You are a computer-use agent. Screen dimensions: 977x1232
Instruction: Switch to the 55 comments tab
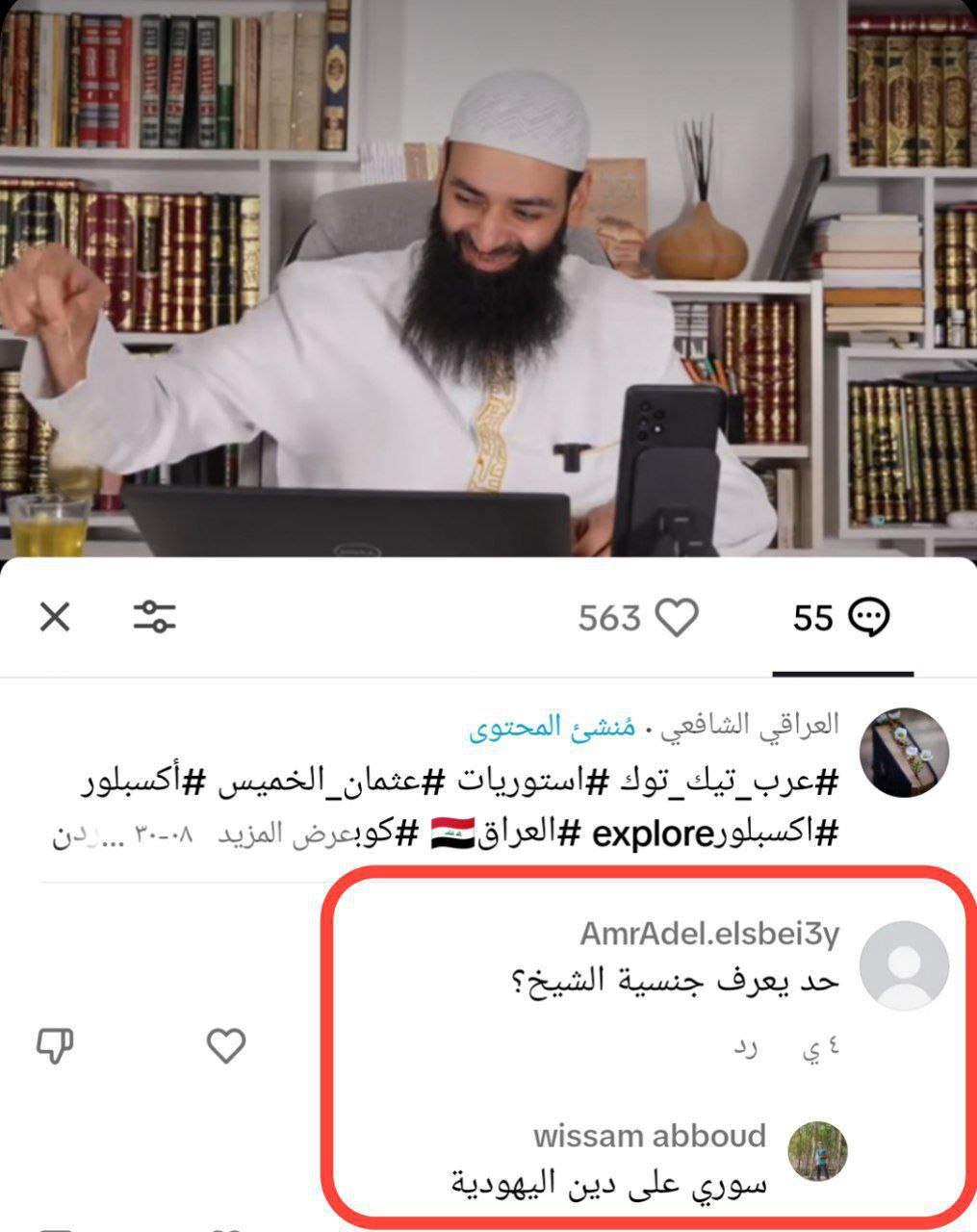tap(840, 617)
